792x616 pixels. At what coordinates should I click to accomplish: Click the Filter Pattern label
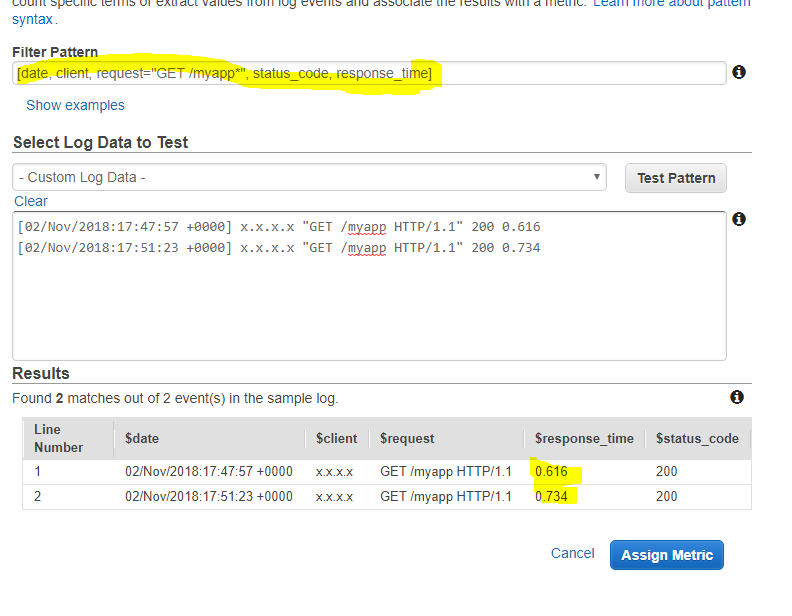point(55,52)
